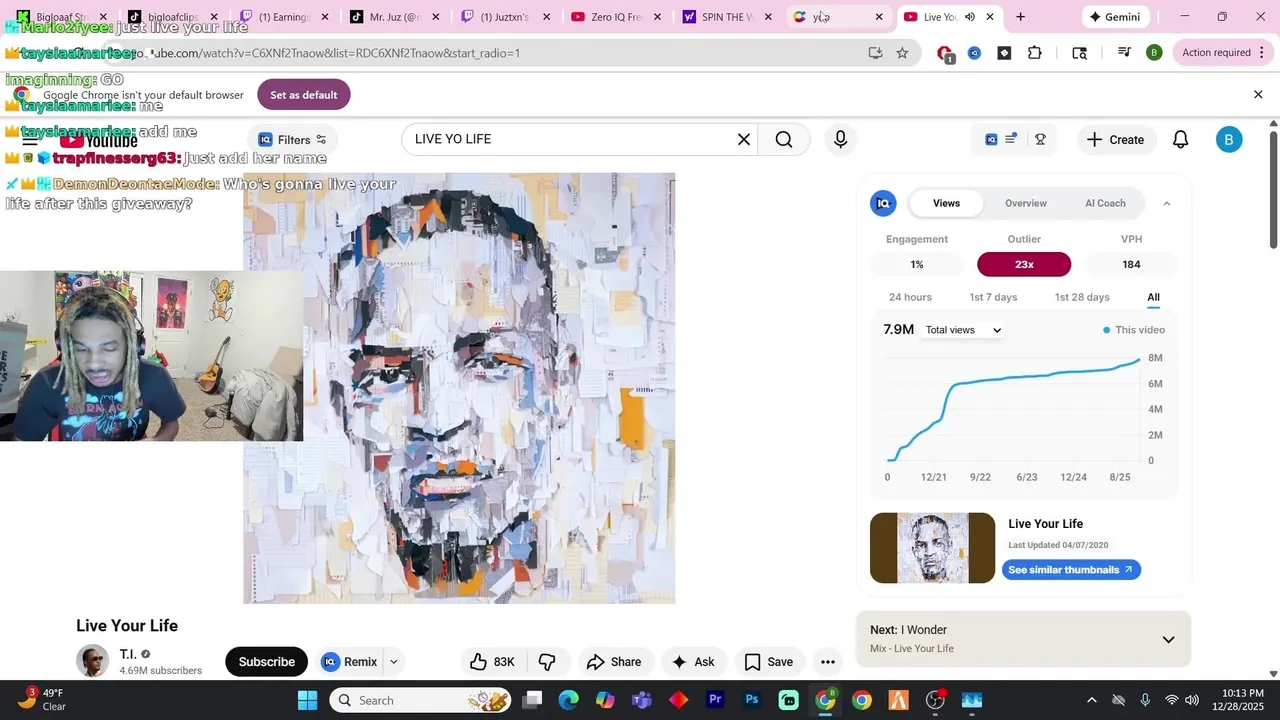
Task: Open a new browser tab
Action: 1020,17
